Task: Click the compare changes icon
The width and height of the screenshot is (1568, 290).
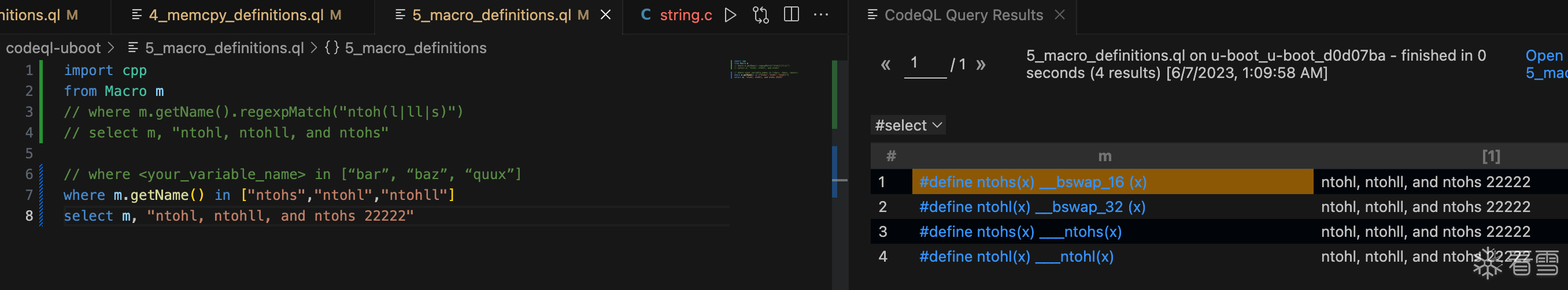Action: [761, 14]
